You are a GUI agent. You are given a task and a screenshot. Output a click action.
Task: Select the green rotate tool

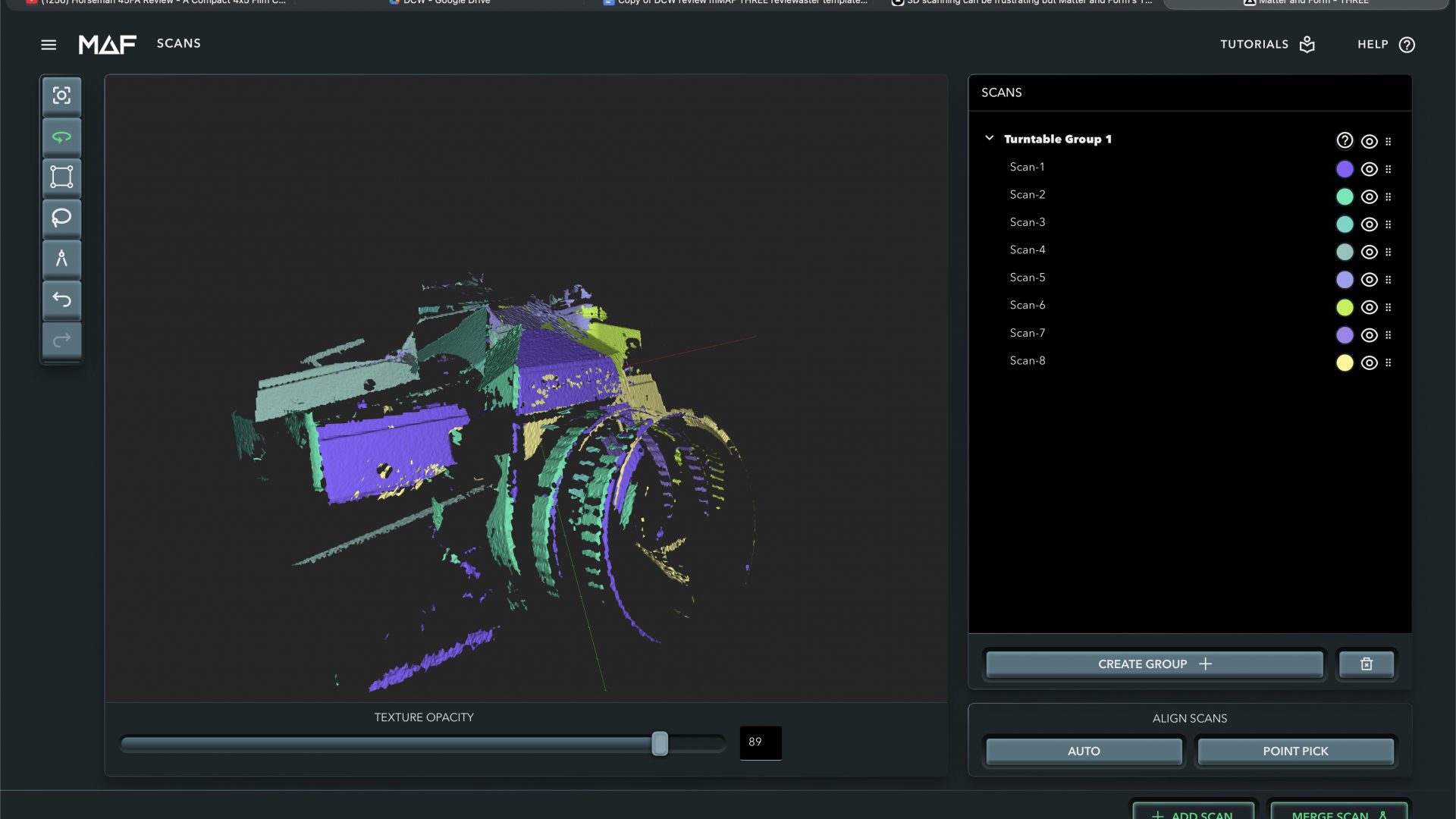tap(61, 137)
